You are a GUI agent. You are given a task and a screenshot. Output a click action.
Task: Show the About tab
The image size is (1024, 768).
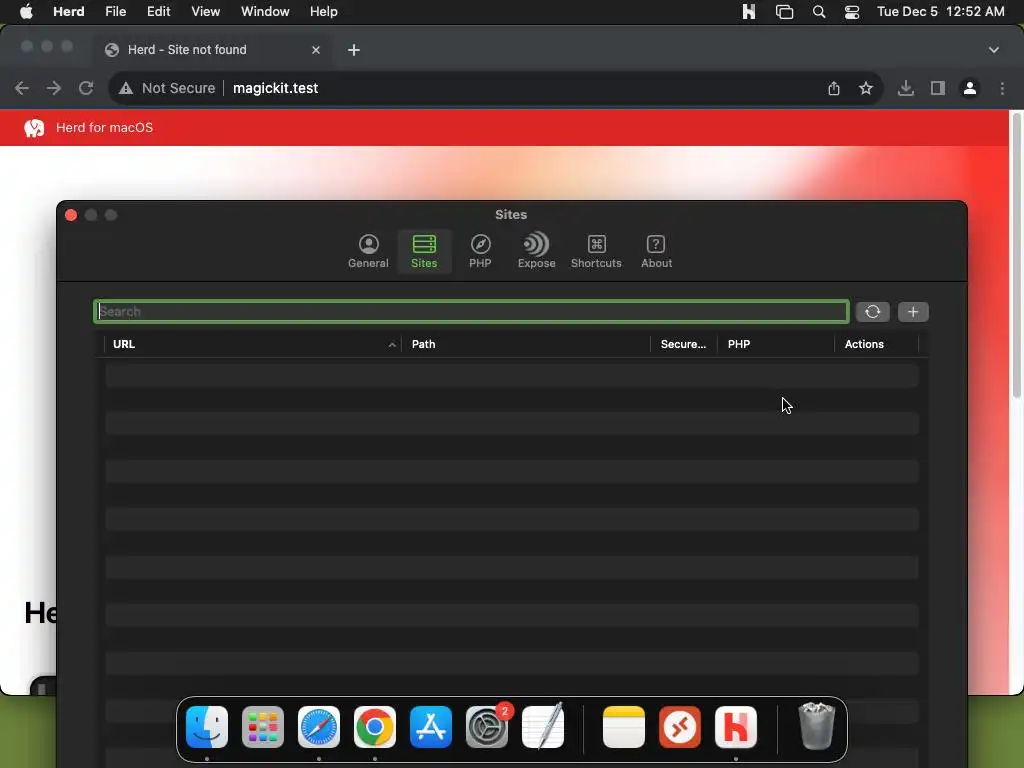656,251
